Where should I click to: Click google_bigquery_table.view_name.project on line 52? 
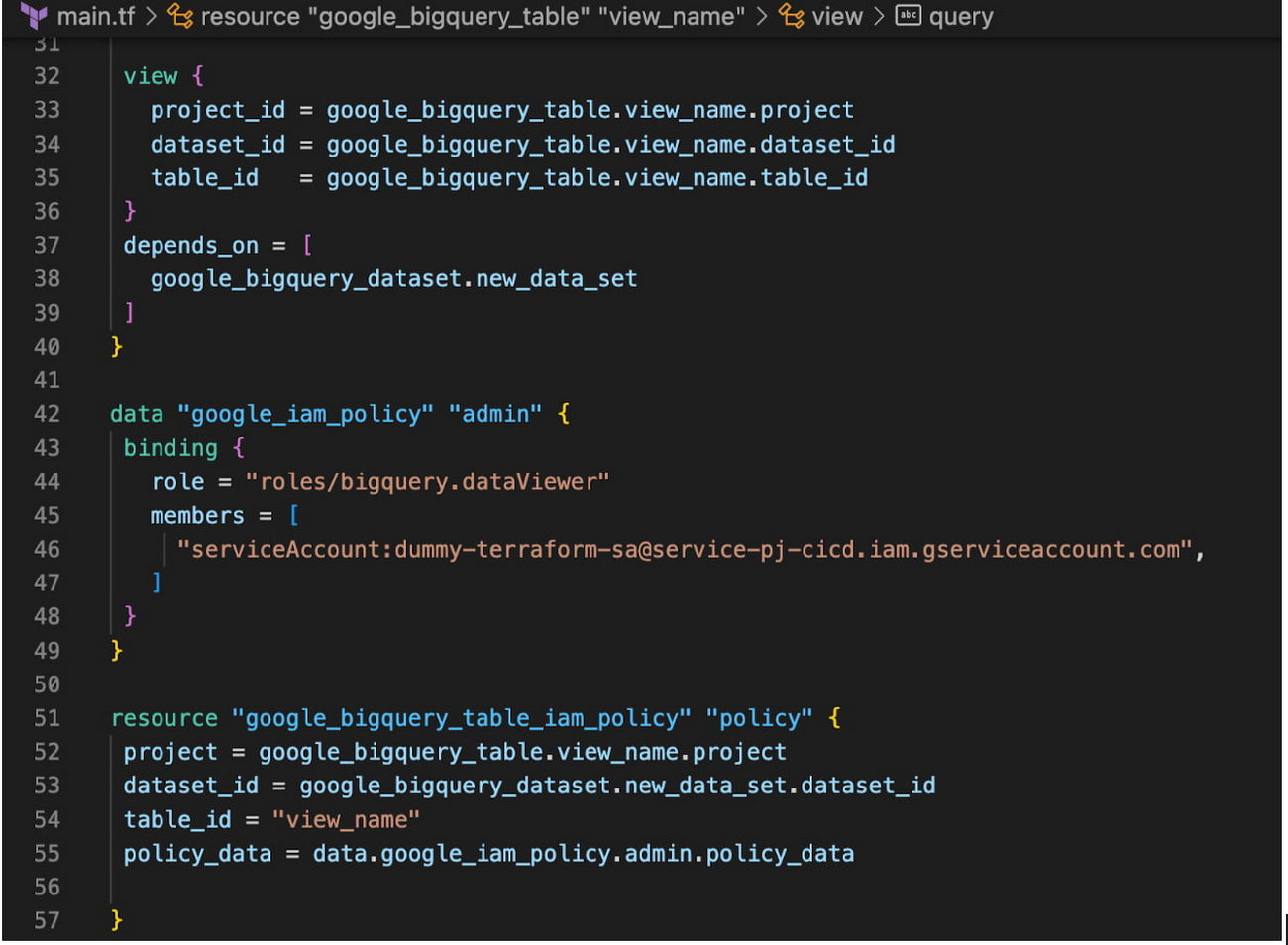pyautogui.click(x=522, y=752)
